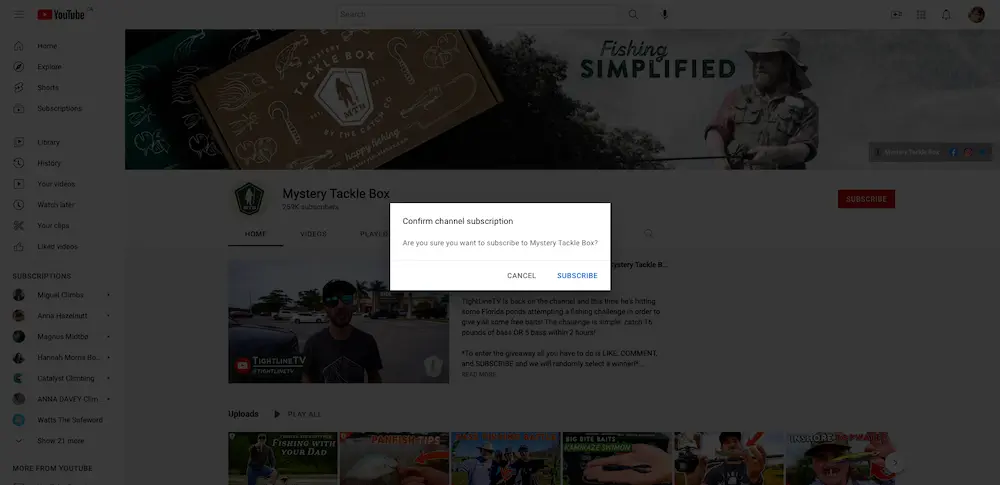1000x485 pixels.
Task: Open the Create video camera icon
Action: (x=896, y=14)
